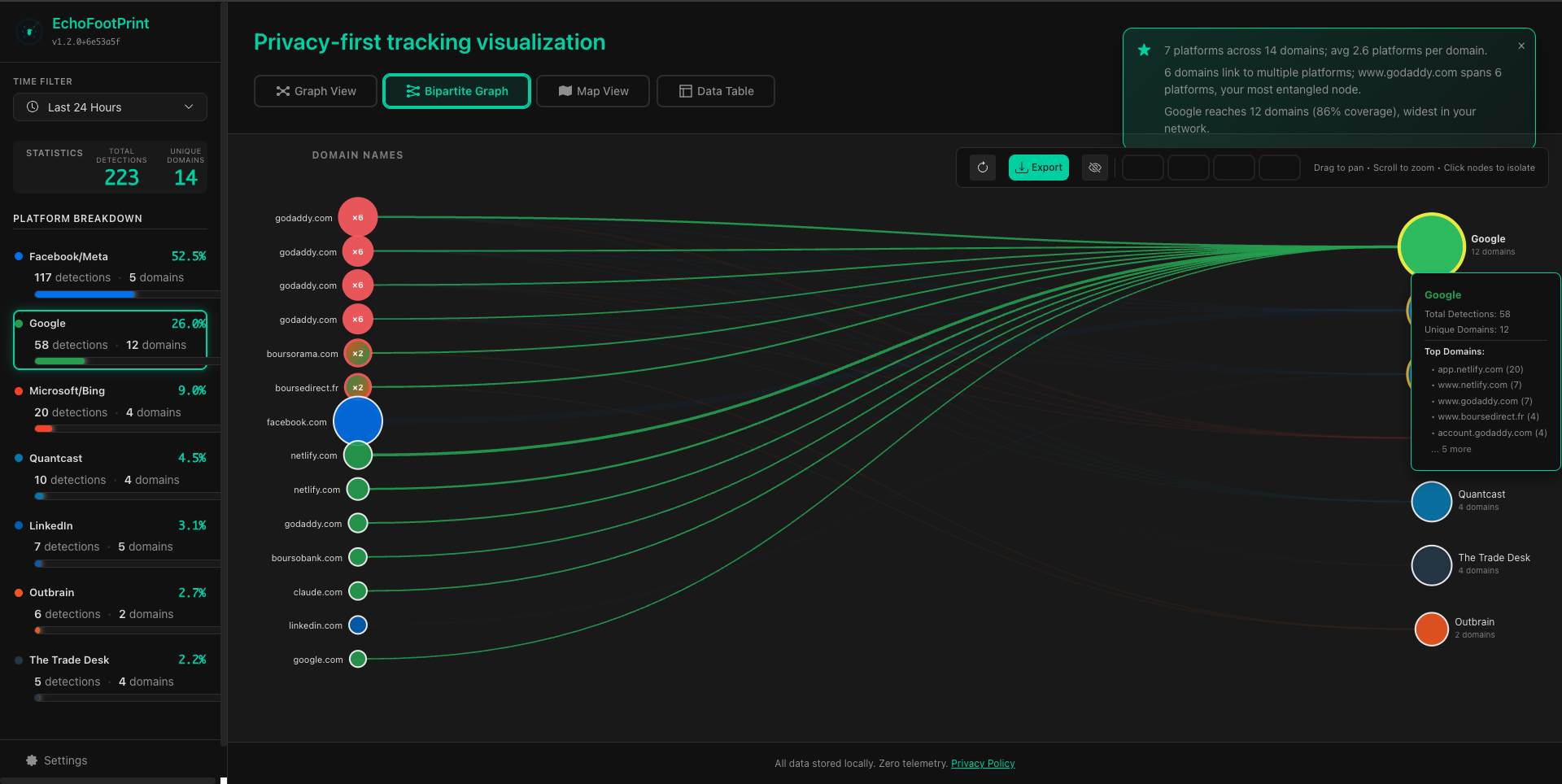The height and width of the screenshot is (784, 1562).
Task: Toggle the crossed-eye visibility icon in the toolbar
Action: click(x=1094, y=168)
